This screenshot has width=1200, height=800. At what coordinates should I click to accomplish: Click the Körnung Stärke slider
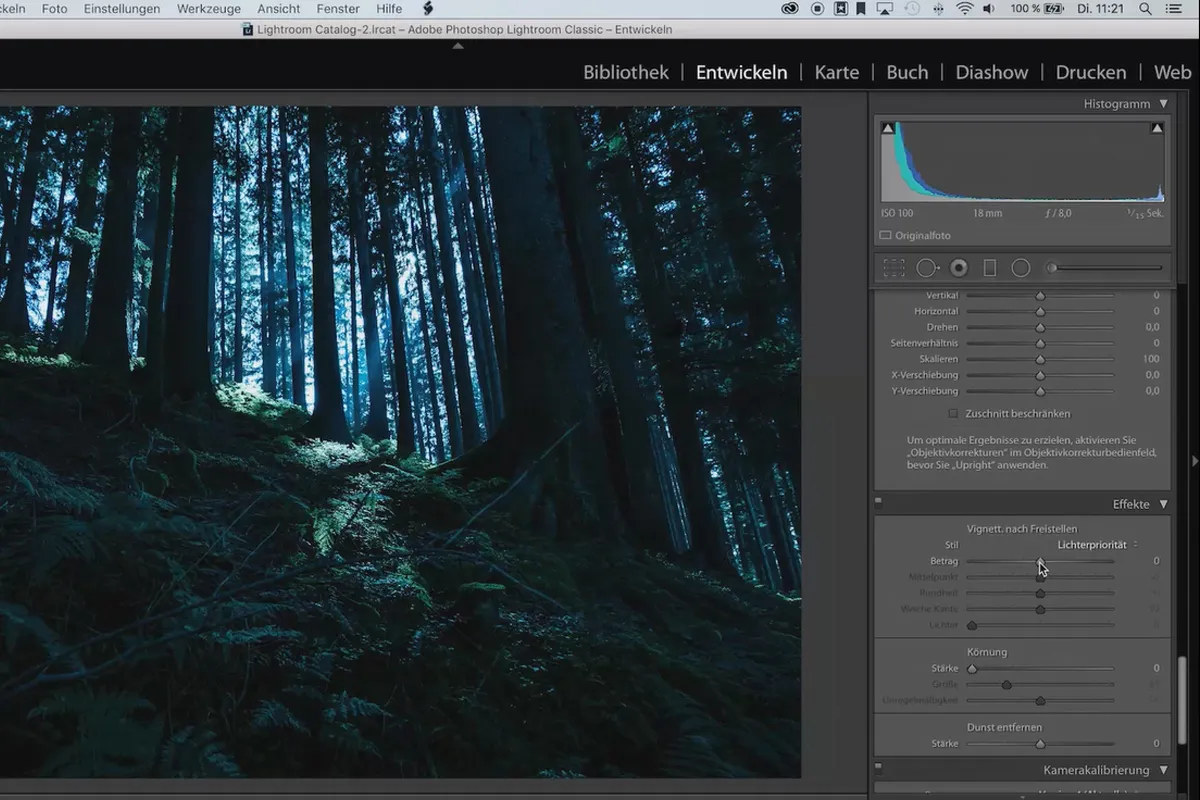pyautogui.click(x=1040, y=668)
